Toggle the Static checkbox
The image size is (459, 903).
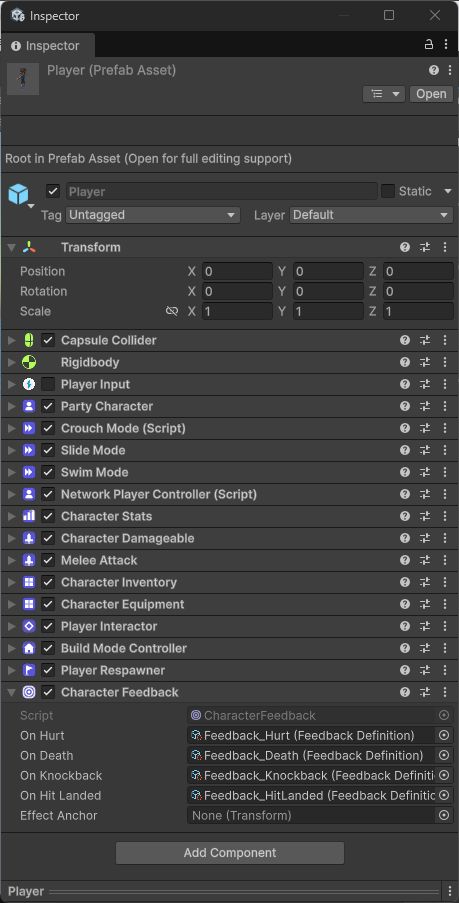click(388, 191)
